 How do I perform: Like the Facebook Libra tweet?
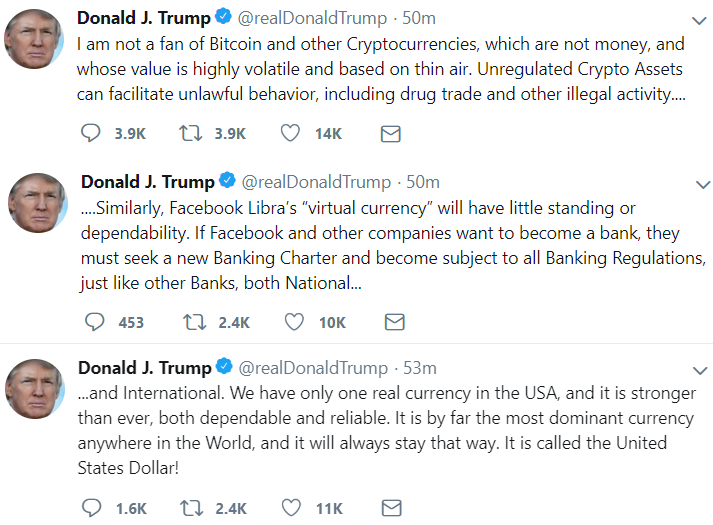point(294,322)
